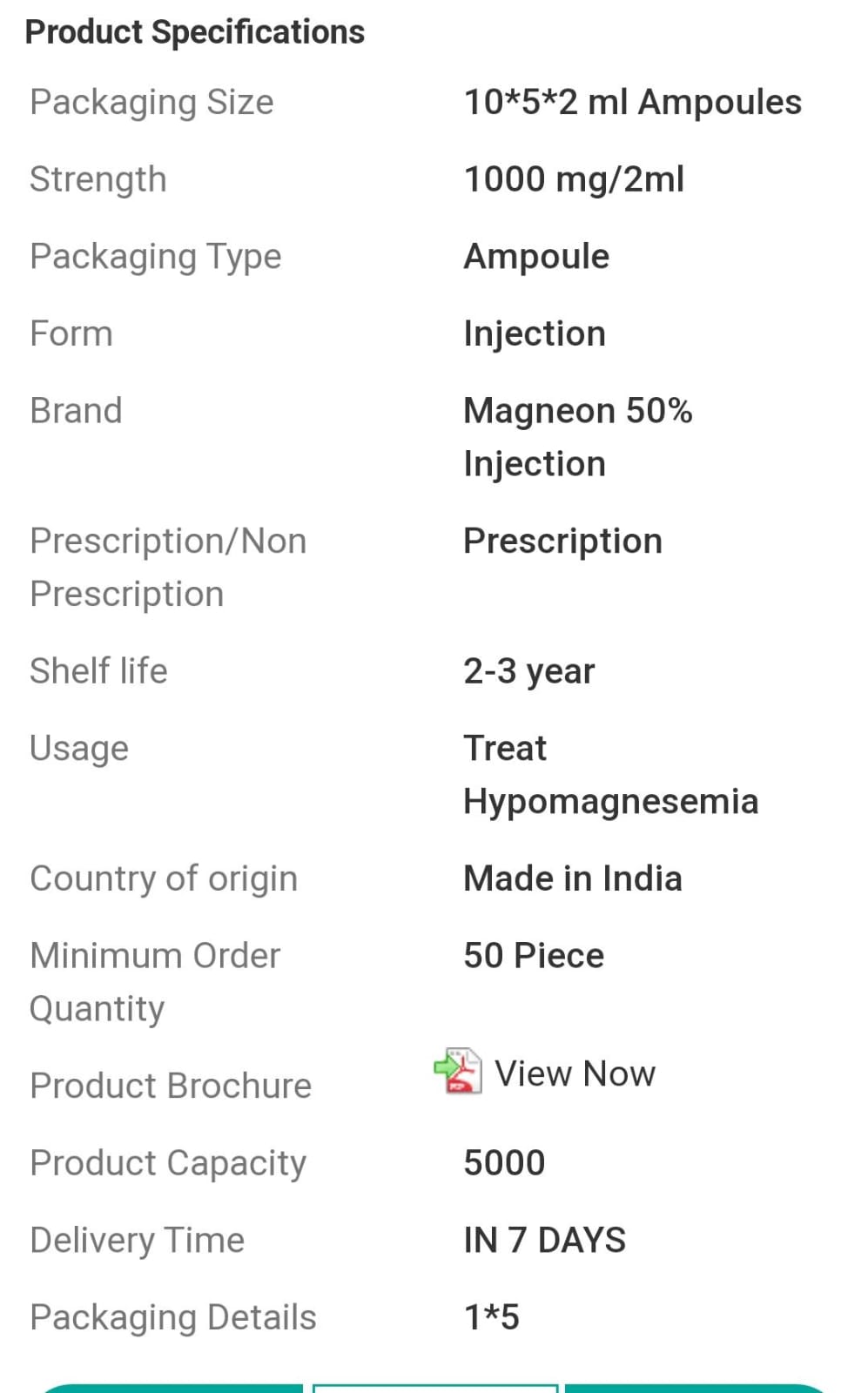
Task: Tap the teal button at bottom right
Action: pos(696,1389)
